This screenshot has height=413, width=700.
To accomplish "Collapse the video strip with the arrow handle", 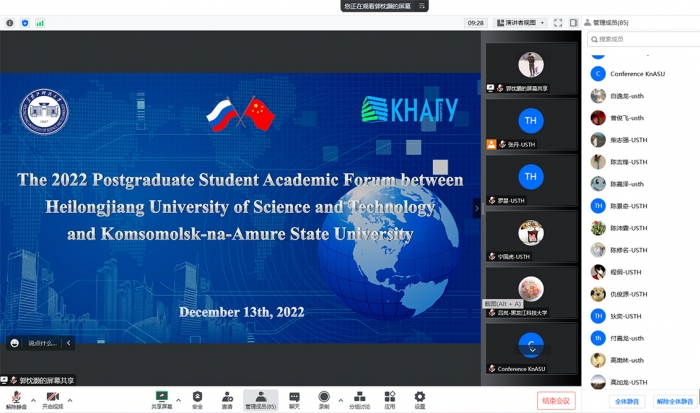I will click(x=477, y=208).
